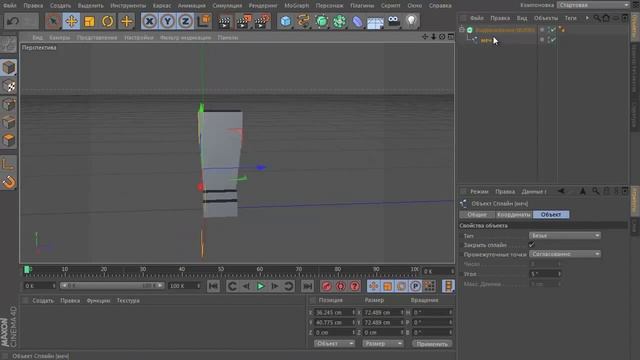
Task: Expand more object manager menus arrow
Action: click(x=587, y=18)
